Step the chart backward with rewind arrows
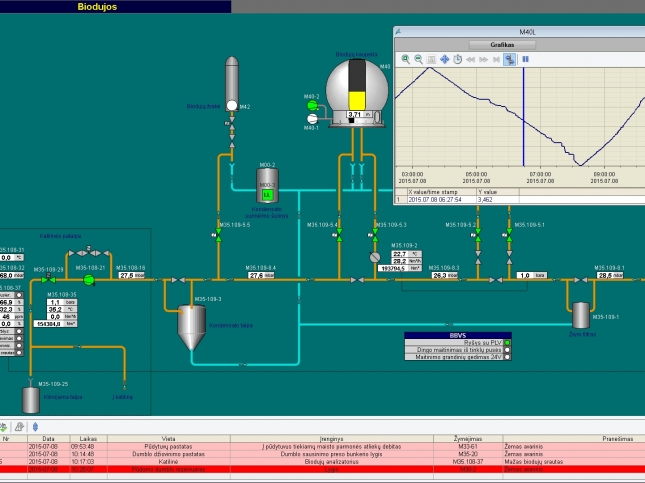The height and width of the screenshot is (483, 645). [x=471, y=59]
